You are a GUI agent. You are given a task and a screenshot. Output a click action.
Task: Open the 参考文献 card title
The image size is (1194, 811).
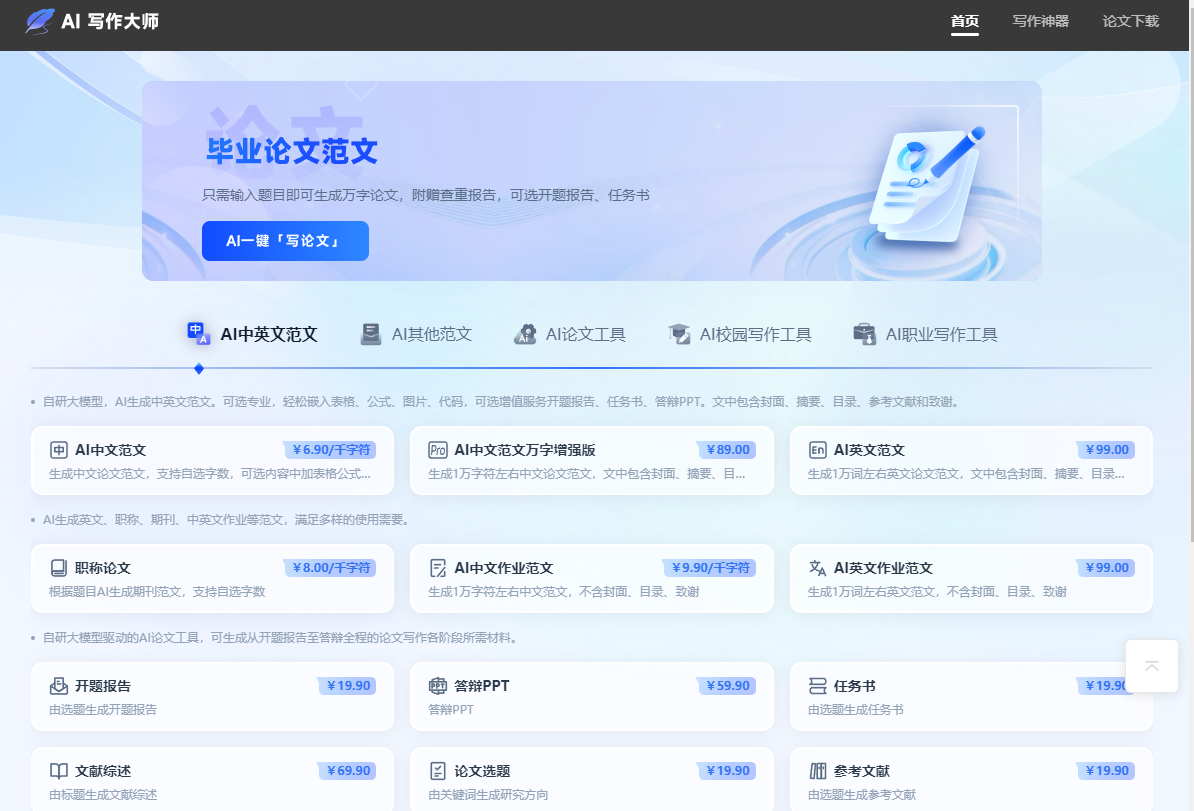tap(861, 771)
